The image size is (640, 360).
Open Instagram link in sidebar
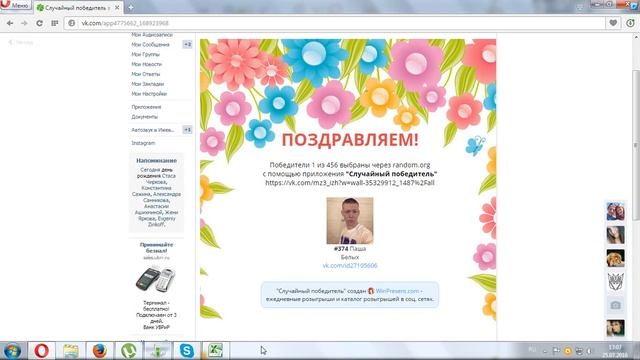(x=143, y=143)
